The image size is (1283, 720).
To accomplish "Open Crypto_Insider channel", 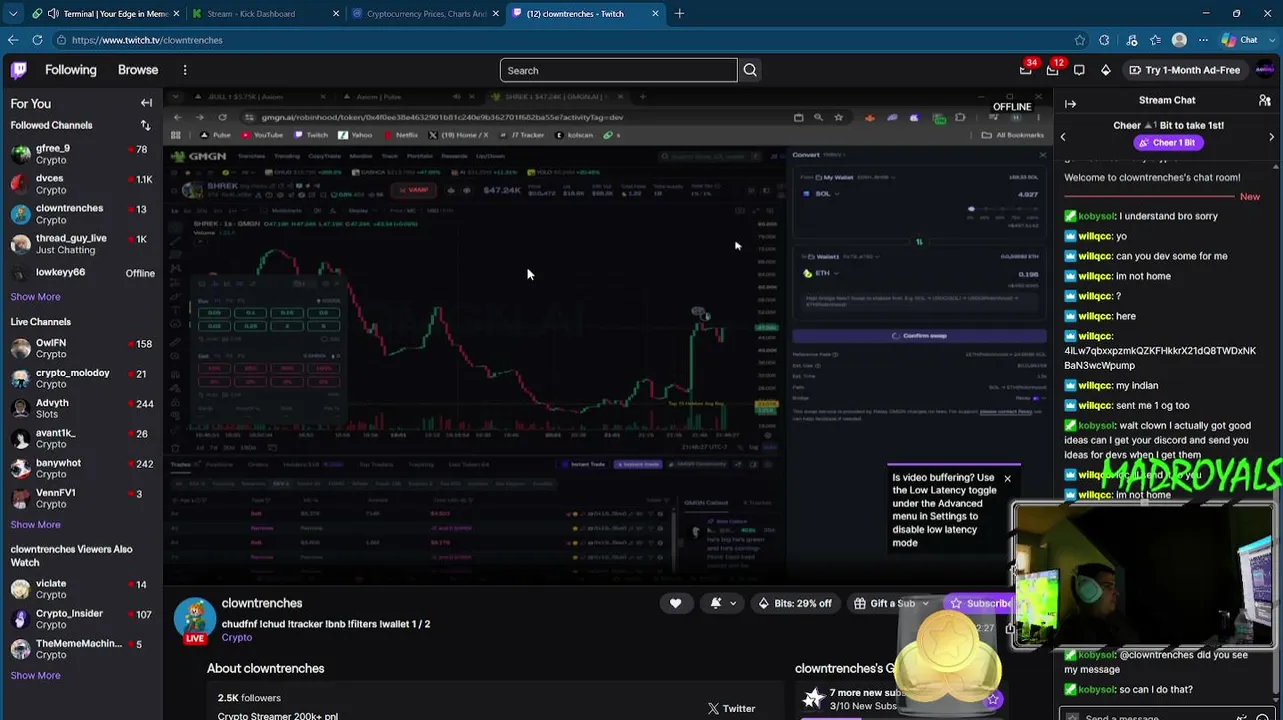I will 80,619.
